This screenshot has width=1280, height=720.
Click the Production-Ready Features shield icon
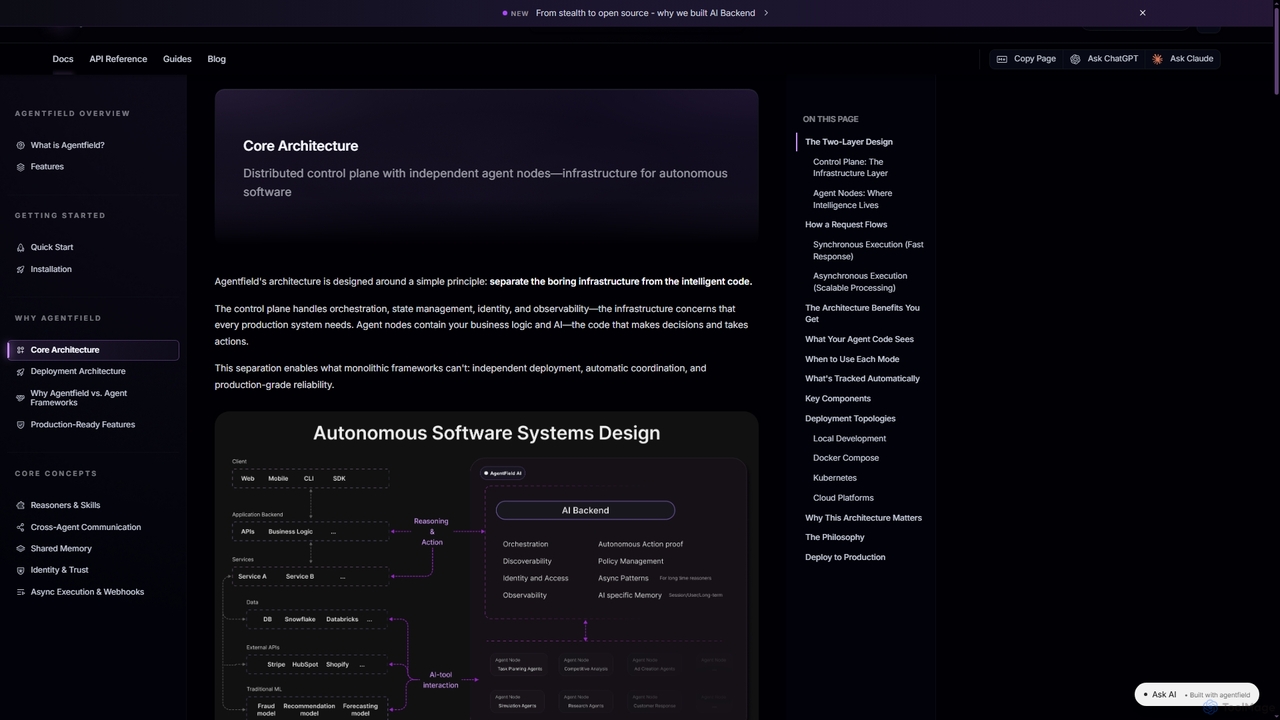21,425
